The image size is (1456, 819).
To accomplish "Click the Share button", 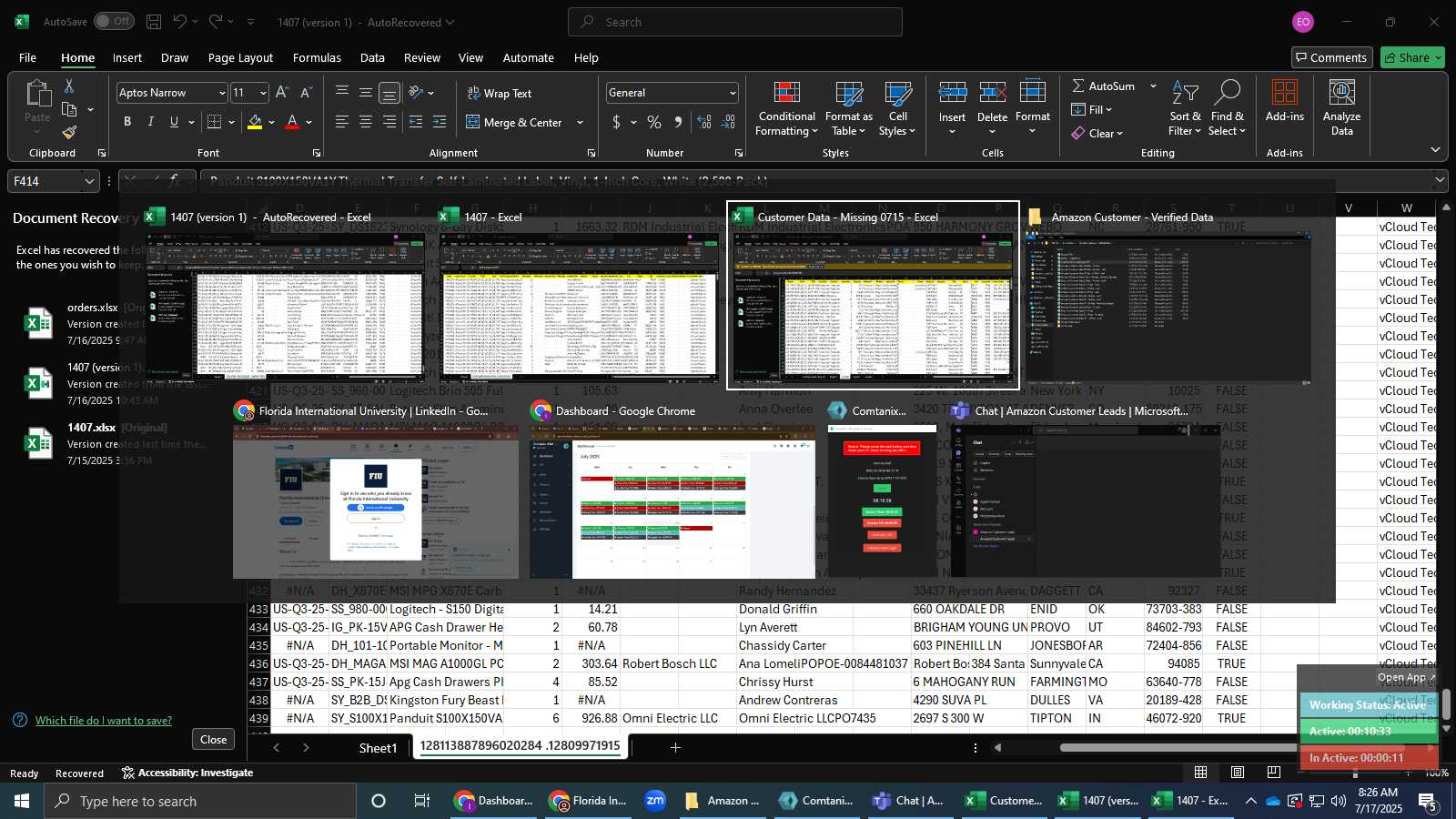I will 1412,57.
